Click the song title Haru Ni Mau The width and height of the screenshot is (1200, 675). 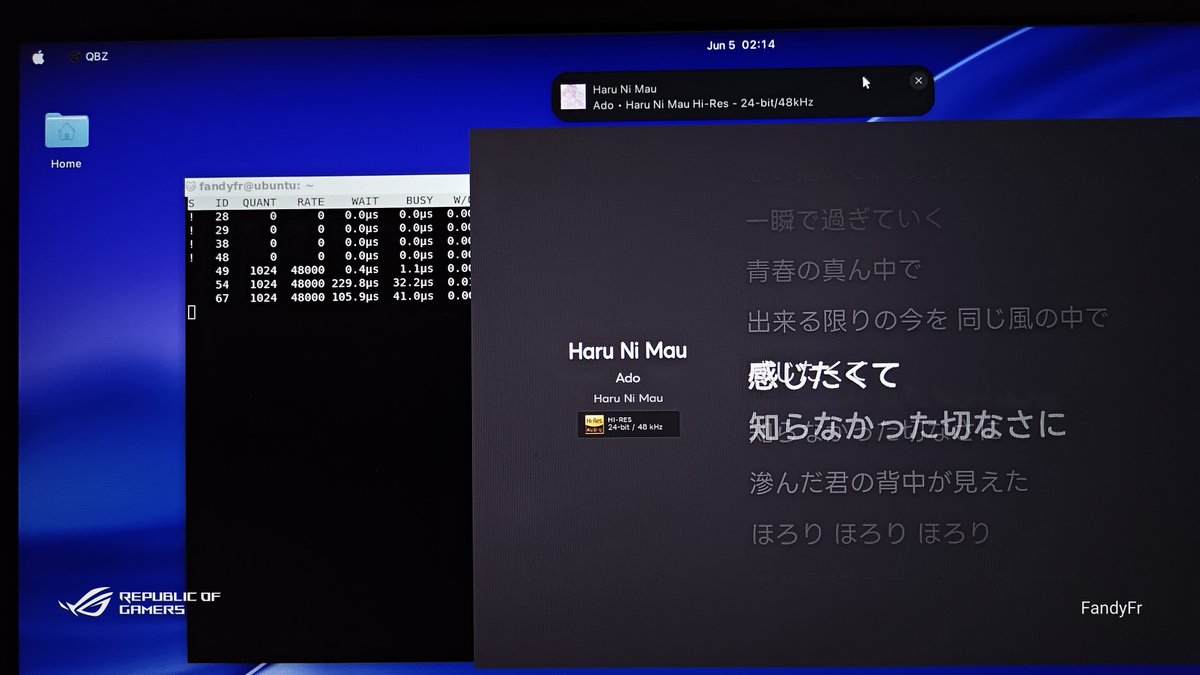click(x=628, y=351)
